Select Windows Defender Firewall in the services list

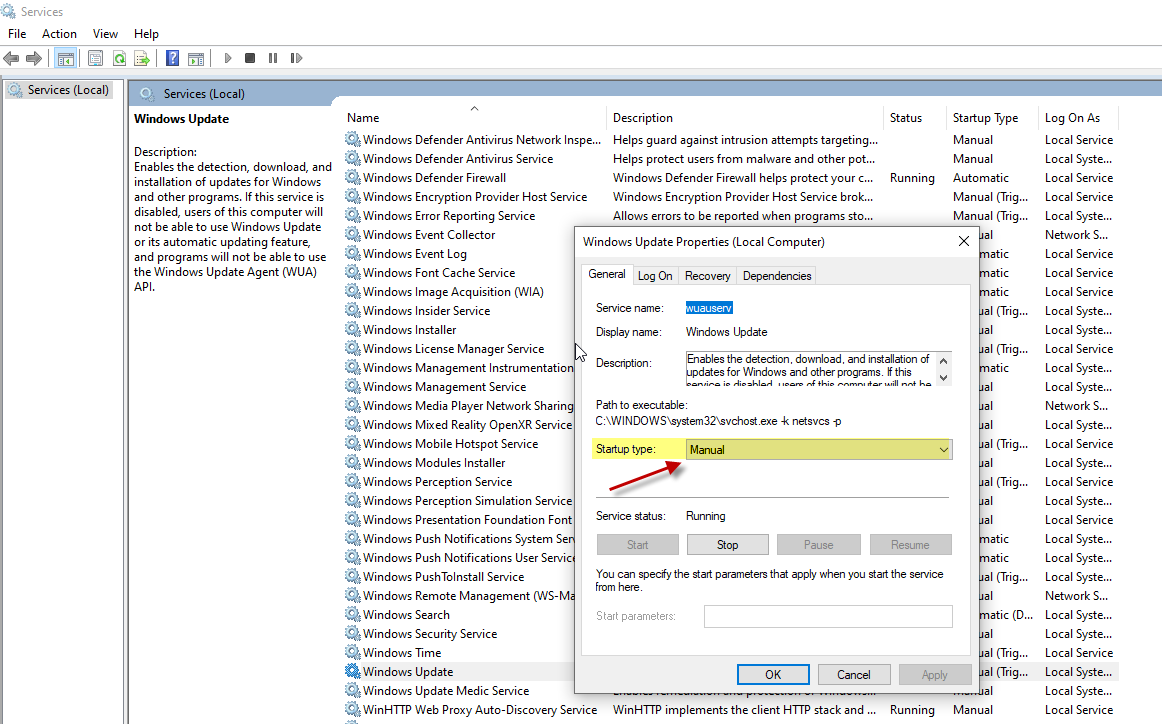click(x=434, y=178)
